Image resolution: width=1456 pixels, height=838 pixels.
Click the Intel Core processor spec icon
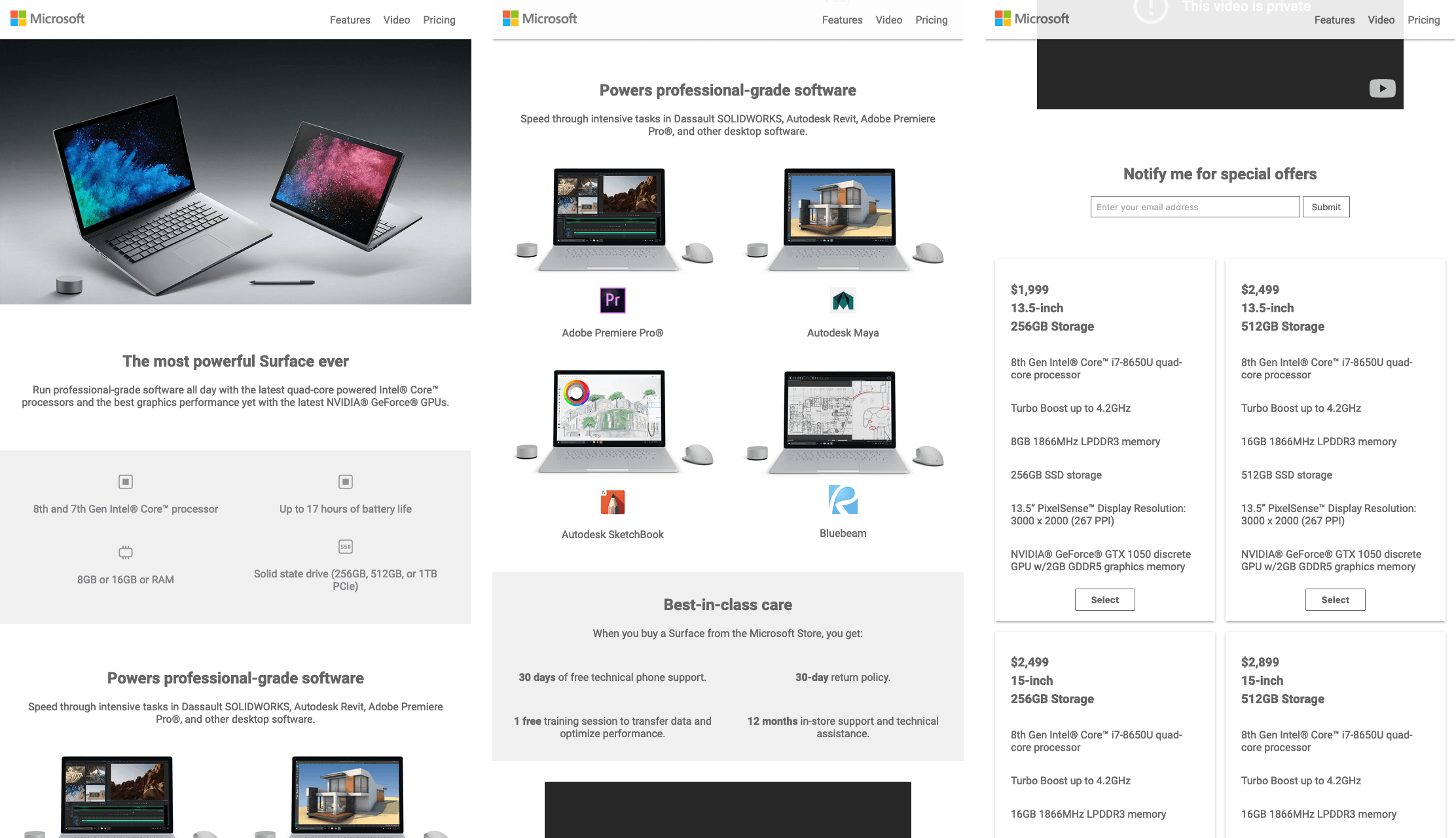(125, 482)
